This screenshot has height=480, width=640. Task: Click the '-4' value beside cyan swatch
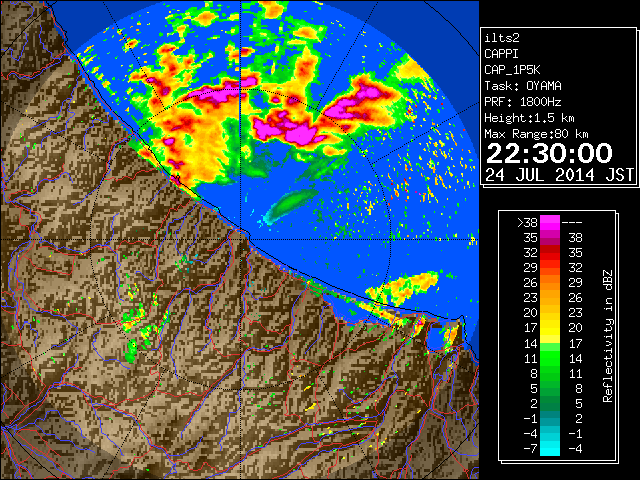[x=575, y=449]
